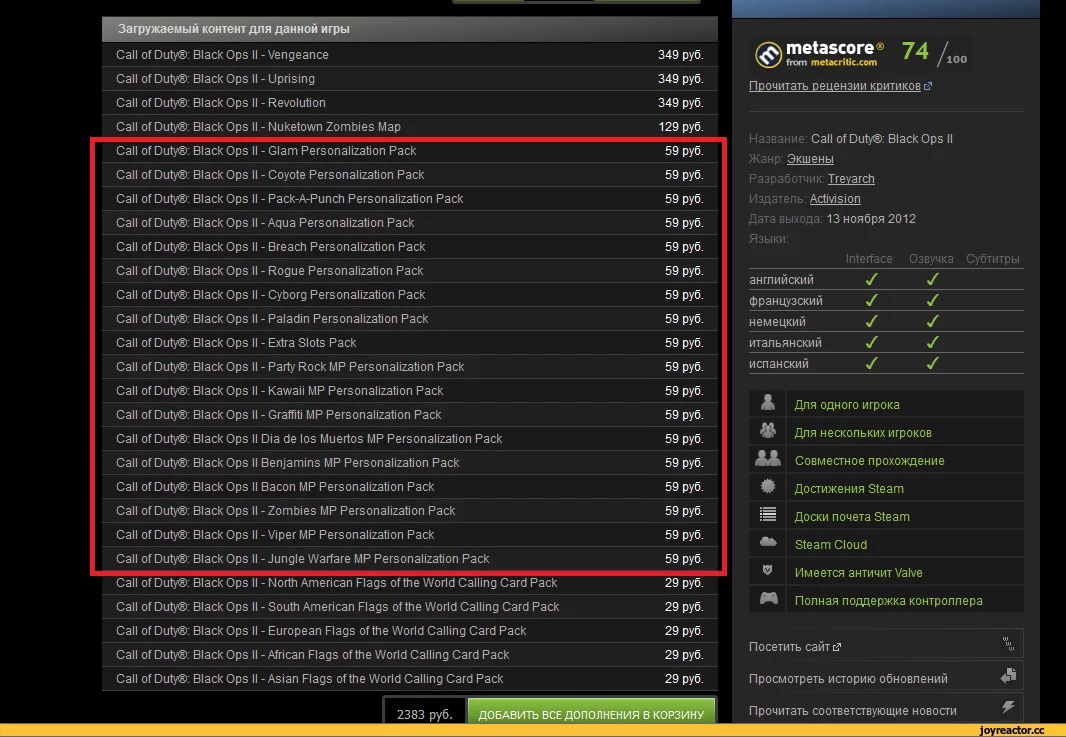1066x737 pixels.
Task: Click the Steam Cloud icon
Action: tap(766, 544)
